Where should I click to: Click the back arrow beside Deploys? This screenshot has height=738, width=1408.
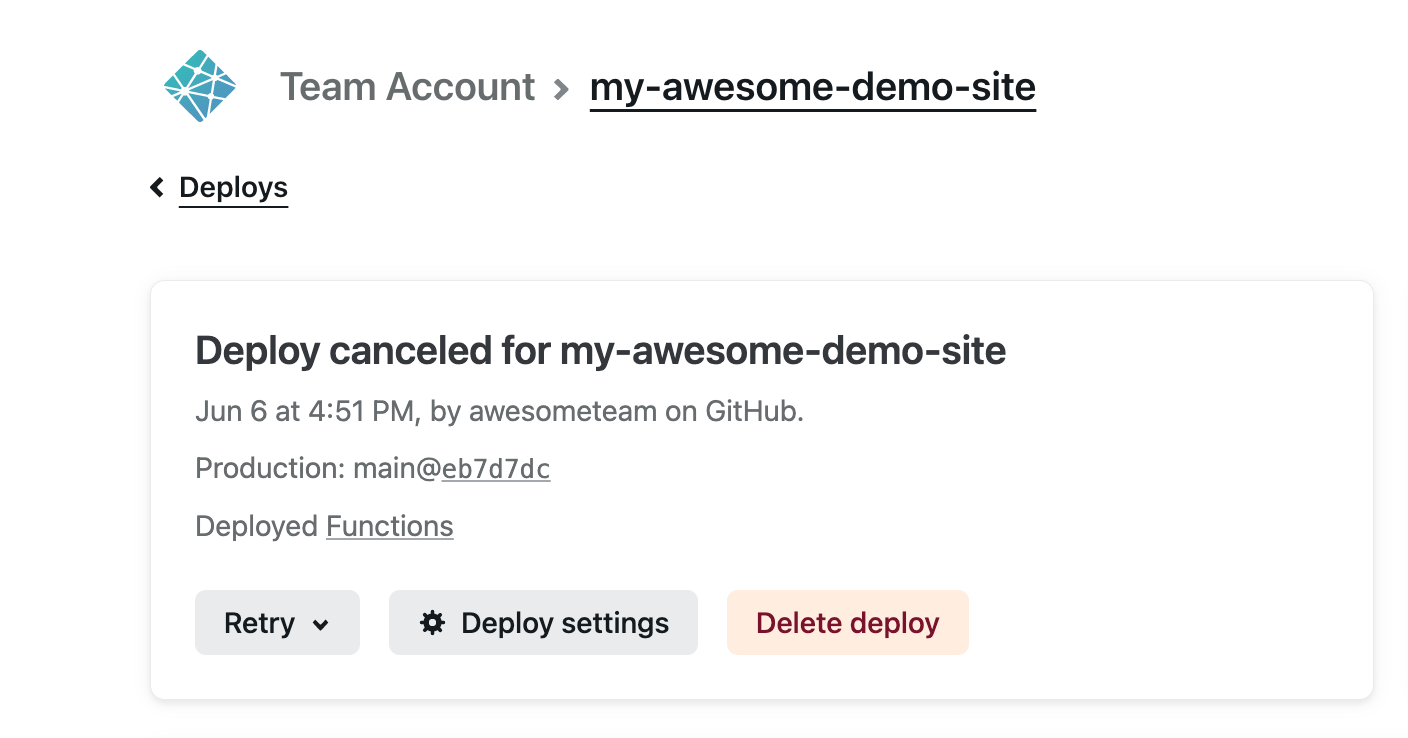(157, 187)
